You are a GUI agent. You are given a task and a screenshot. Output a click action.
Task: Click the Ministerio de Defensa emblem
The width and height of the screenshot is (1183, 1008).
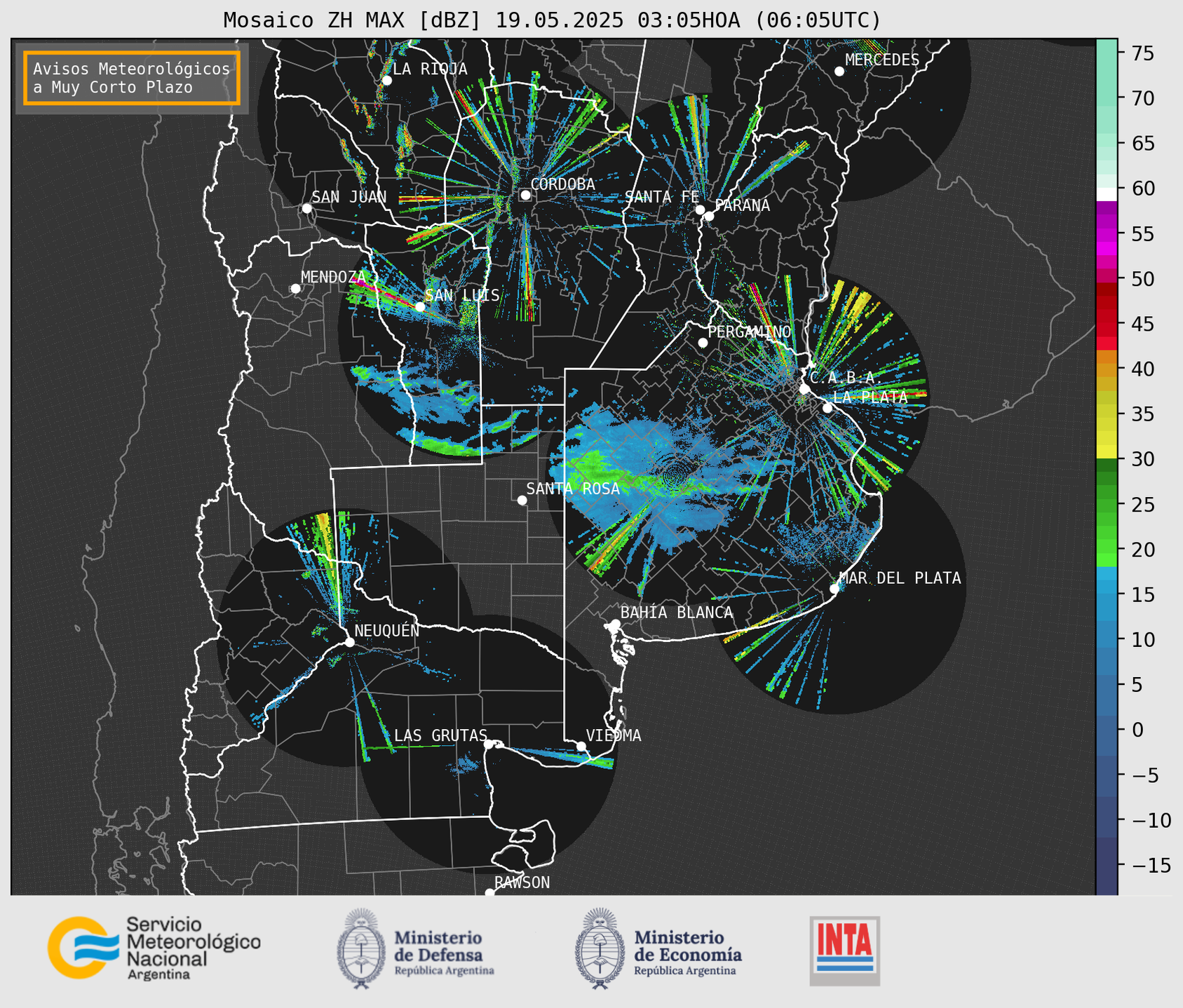361,948
